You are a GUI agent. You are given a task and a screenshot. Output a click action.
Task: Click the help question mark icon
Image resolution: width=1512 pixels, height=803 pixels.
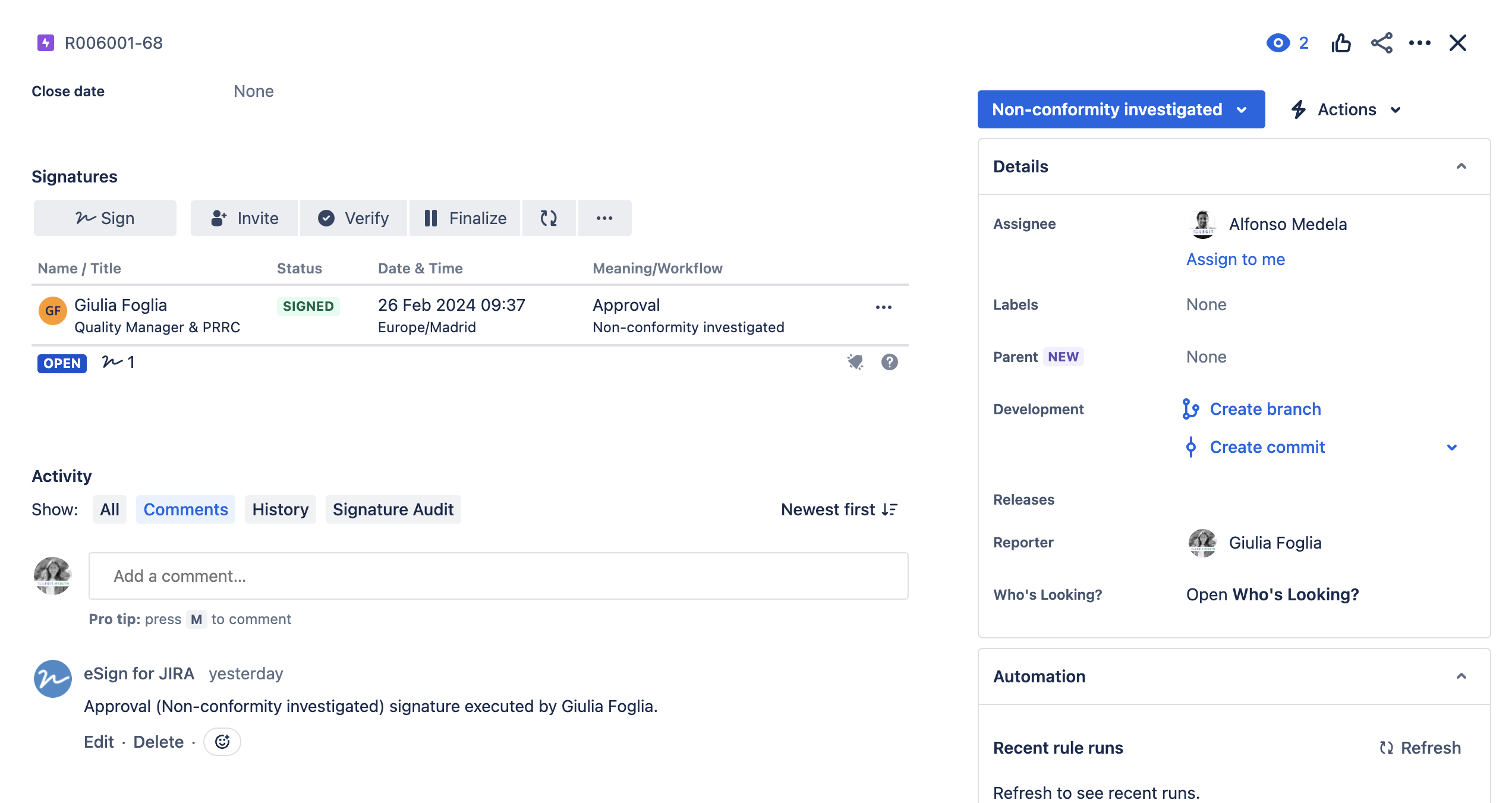889,362
